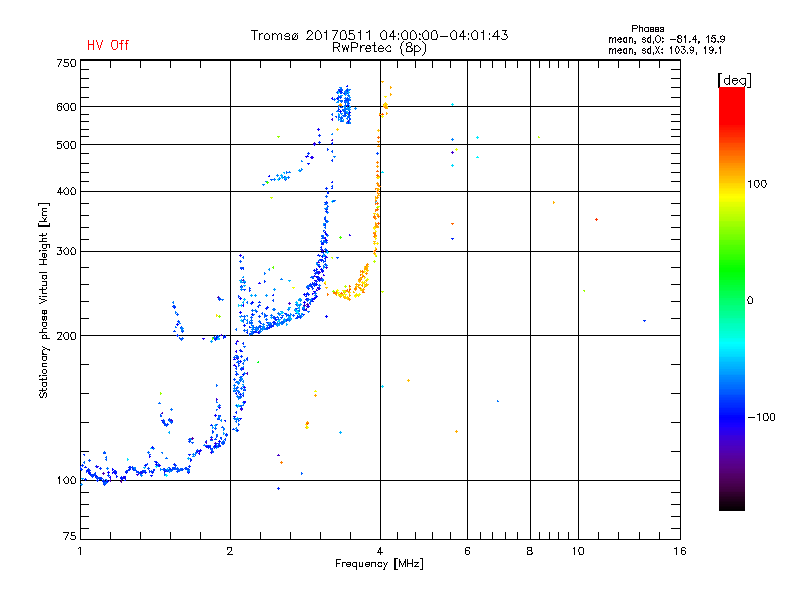This screenshot has width=800, height=600.
Task: Click the y-axis label '300'
Action: point(66,252)
